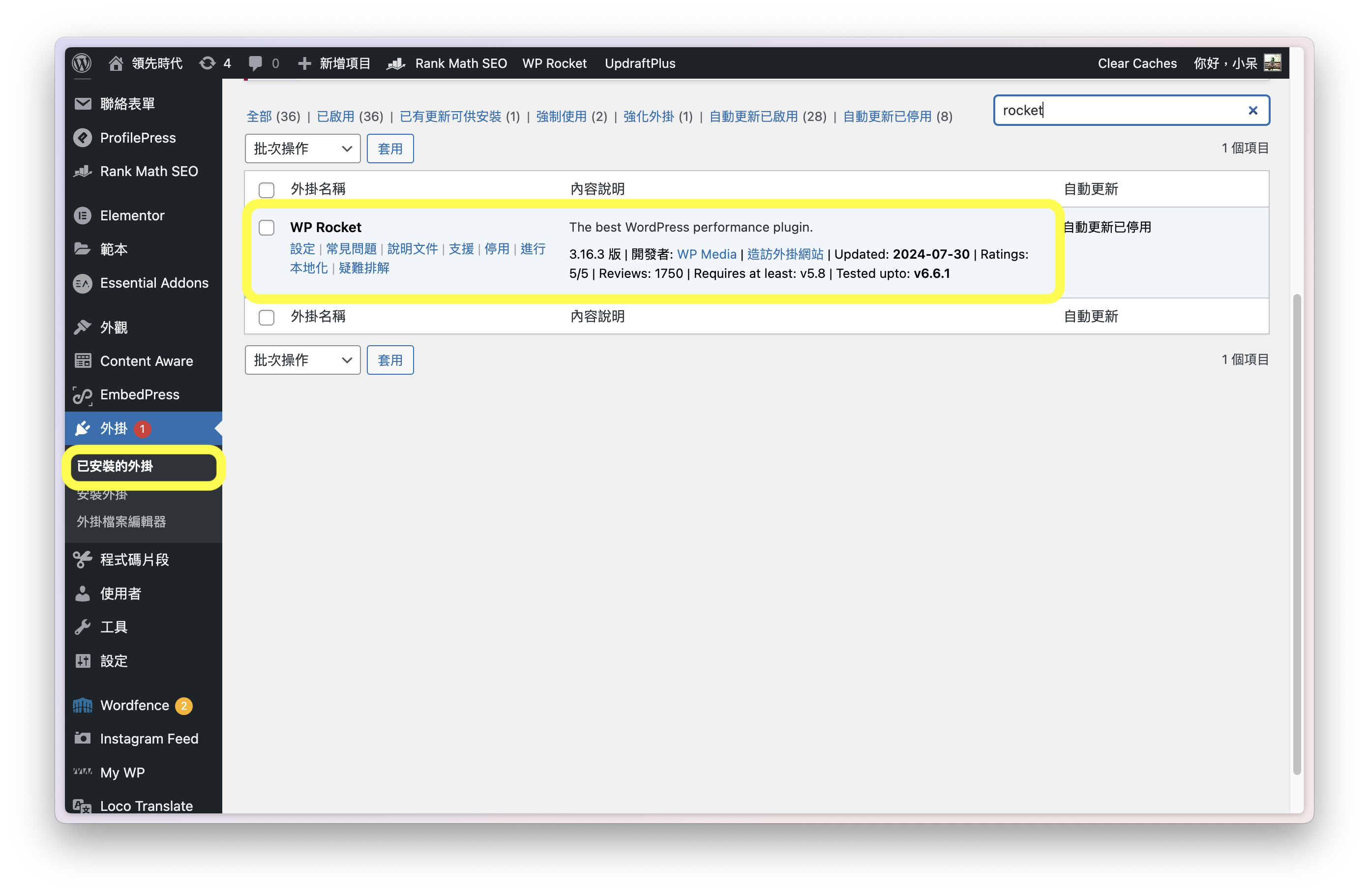This screenshot has width=1369, height=896.
Task: Filter plugins by 強制使用
Action: pos(561,116)
